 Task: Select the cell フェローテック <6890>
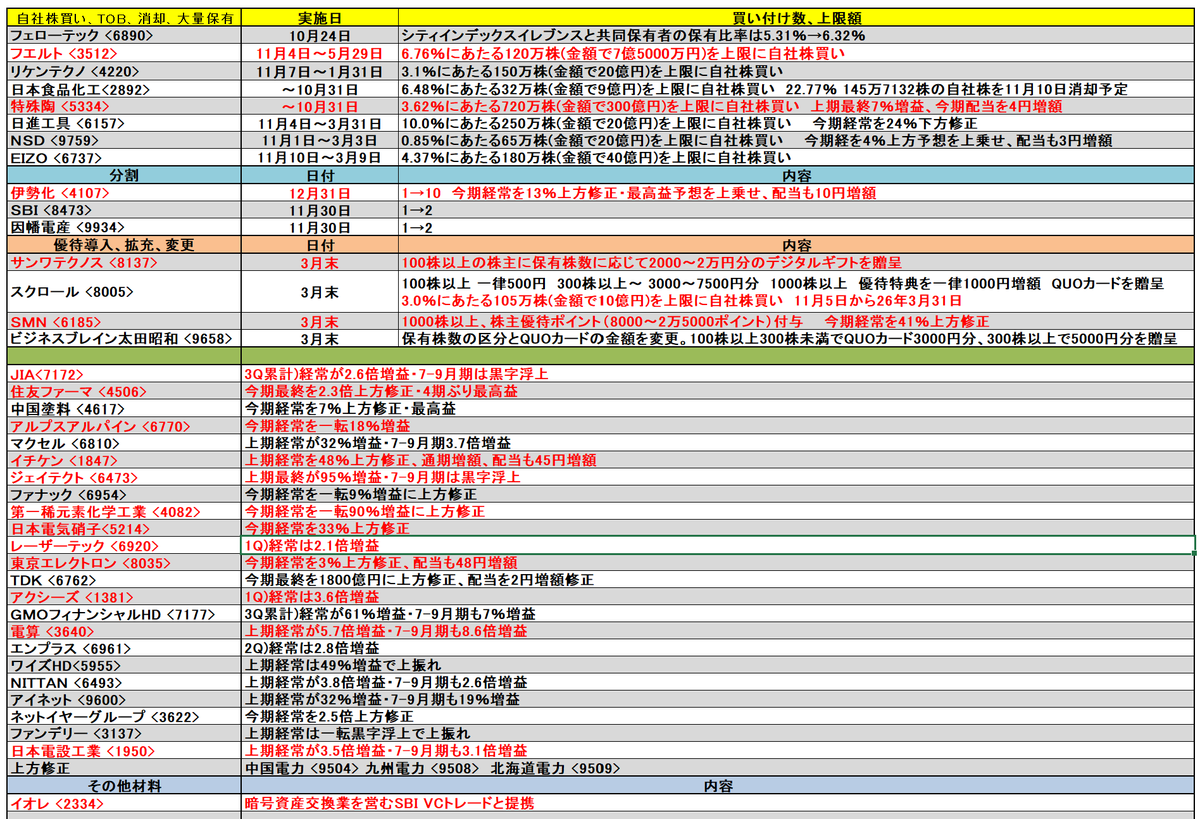[x=124, y=34]
